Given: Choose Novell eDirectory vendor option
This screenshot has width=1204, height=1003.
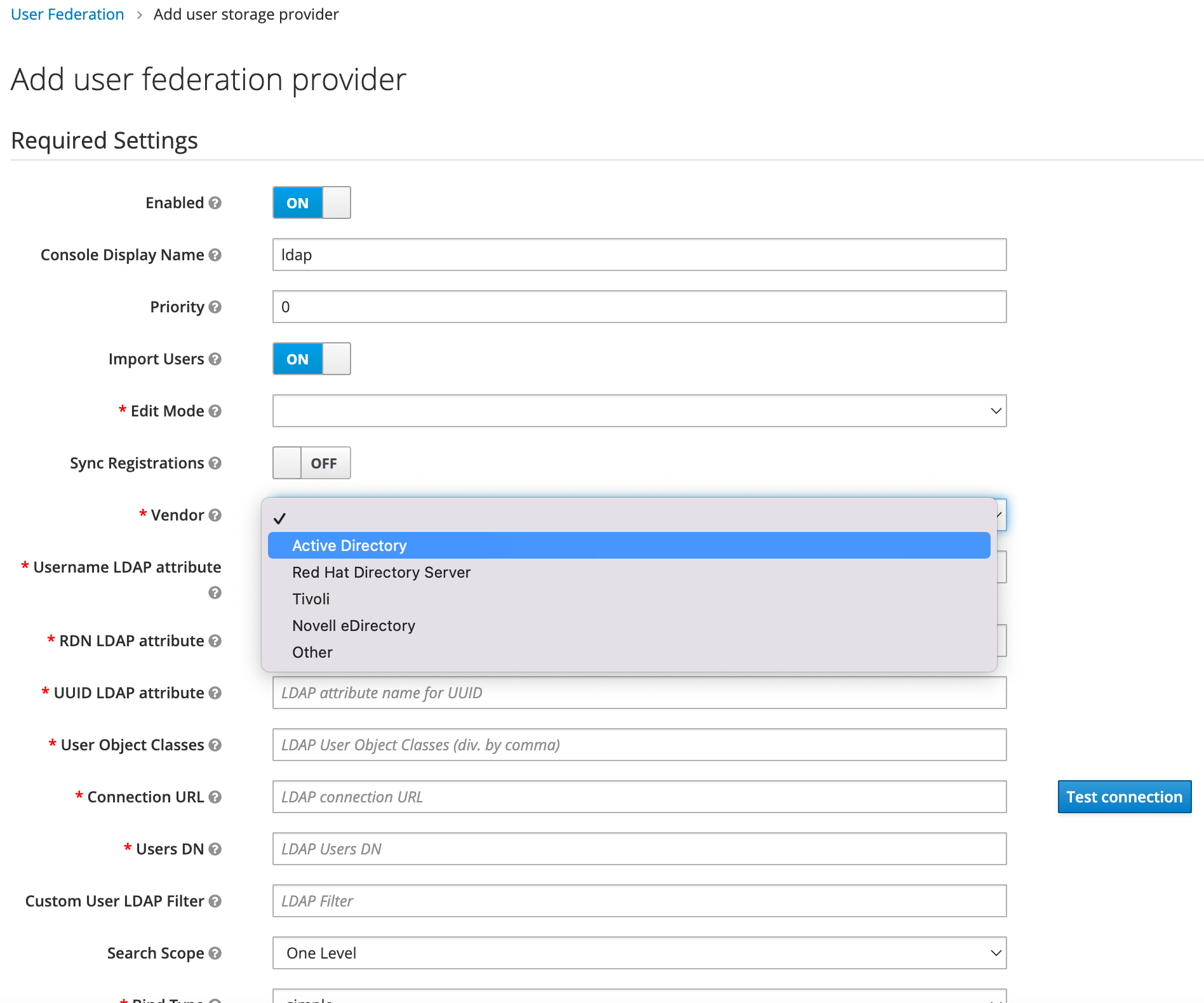Looking at the screenshot, I should click(x=629, y=625).
